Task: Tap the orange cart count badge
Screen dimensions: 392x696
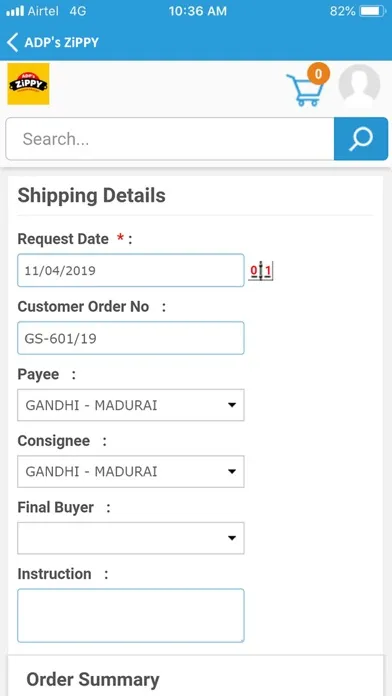Action: (x=318, y=74)
